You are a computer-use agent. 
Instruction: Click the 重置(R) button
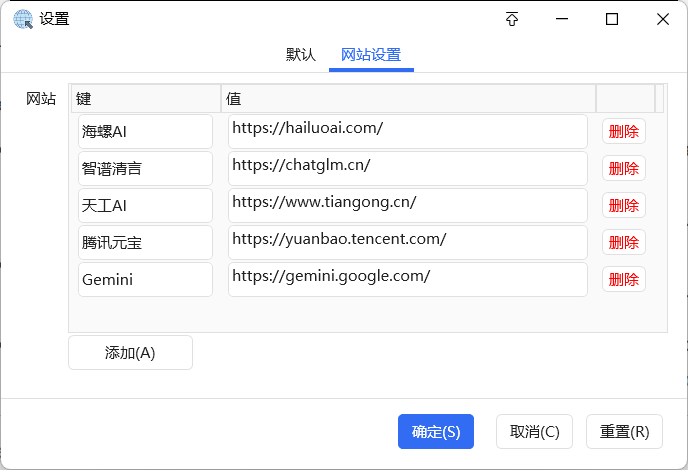click(624, 431)
